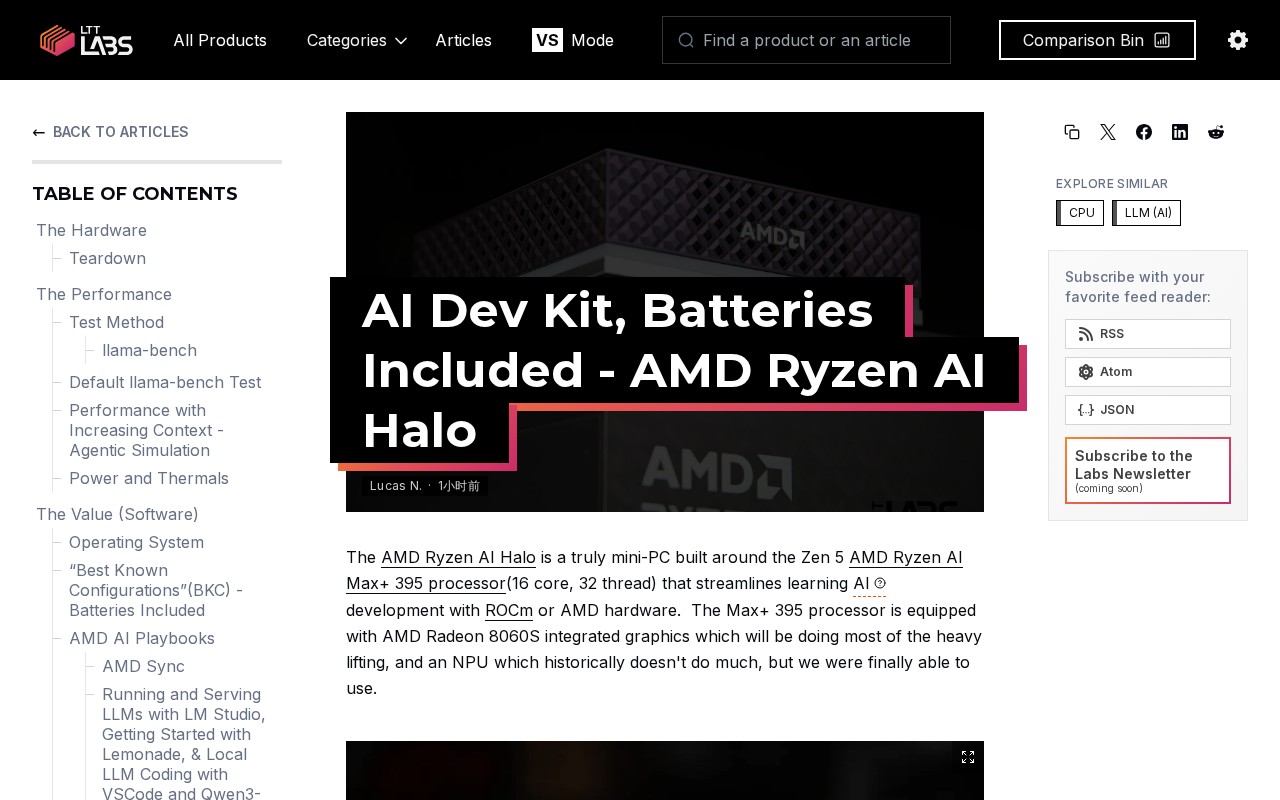Click the back arrow icon
This screenshot has height=800, width=1280.
point(39,132)
